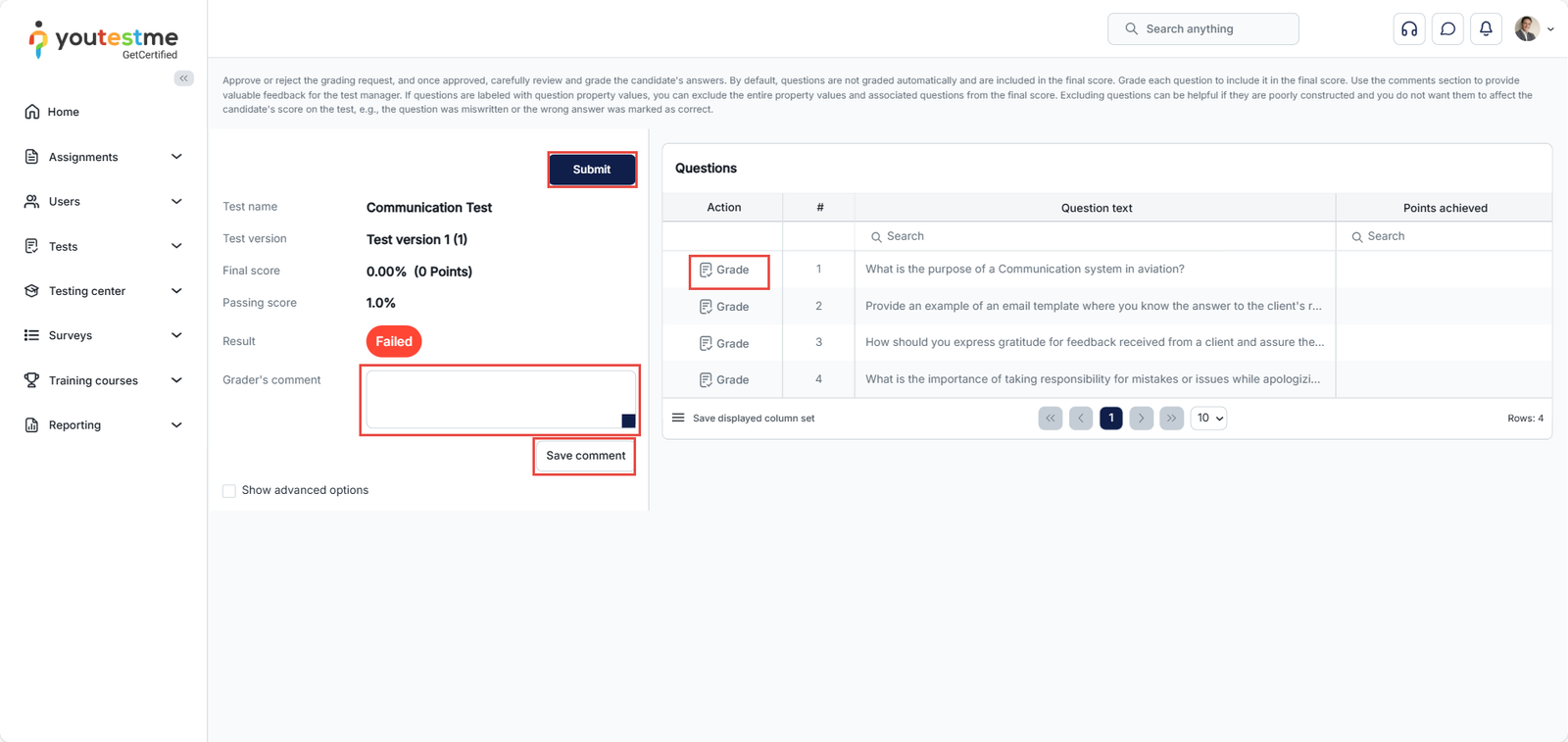Submit the grading
Viewport: 1568px width, 742px height.
591,170
